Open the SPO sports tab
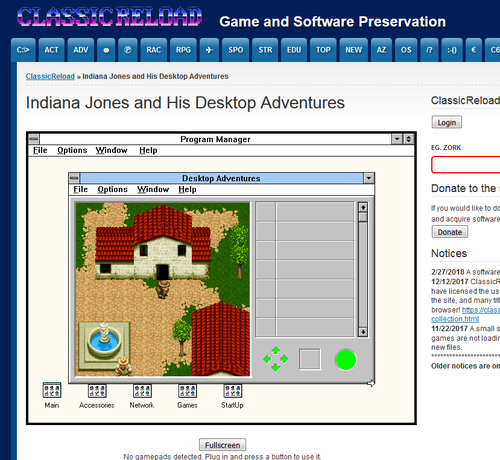 [x=236, y=50]
